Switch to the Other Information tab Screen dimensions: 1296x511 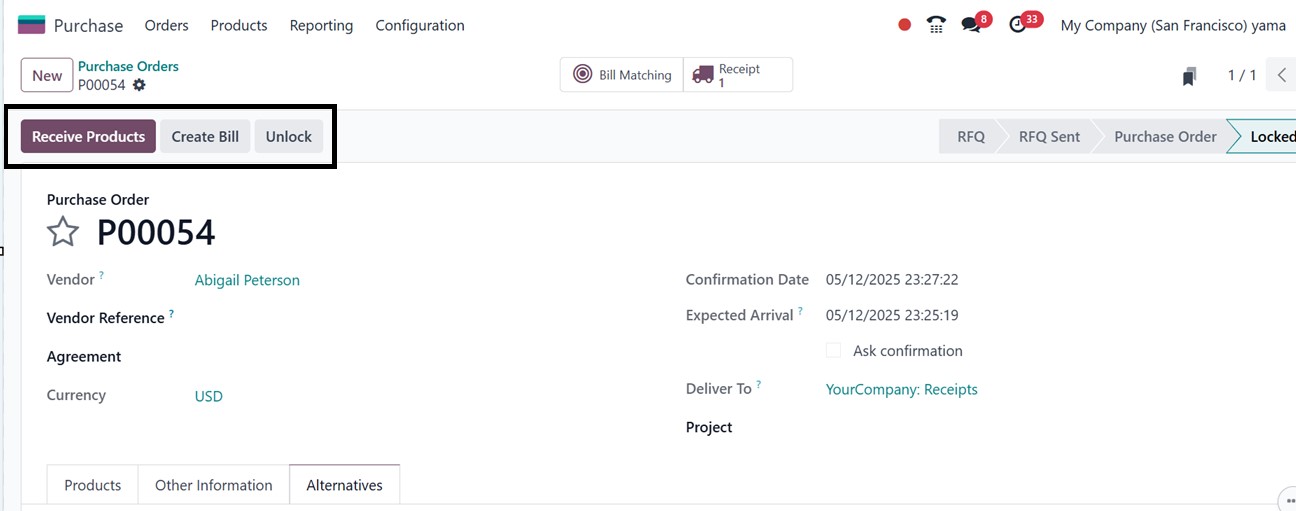pyautogui.click(x=214, y=485)
